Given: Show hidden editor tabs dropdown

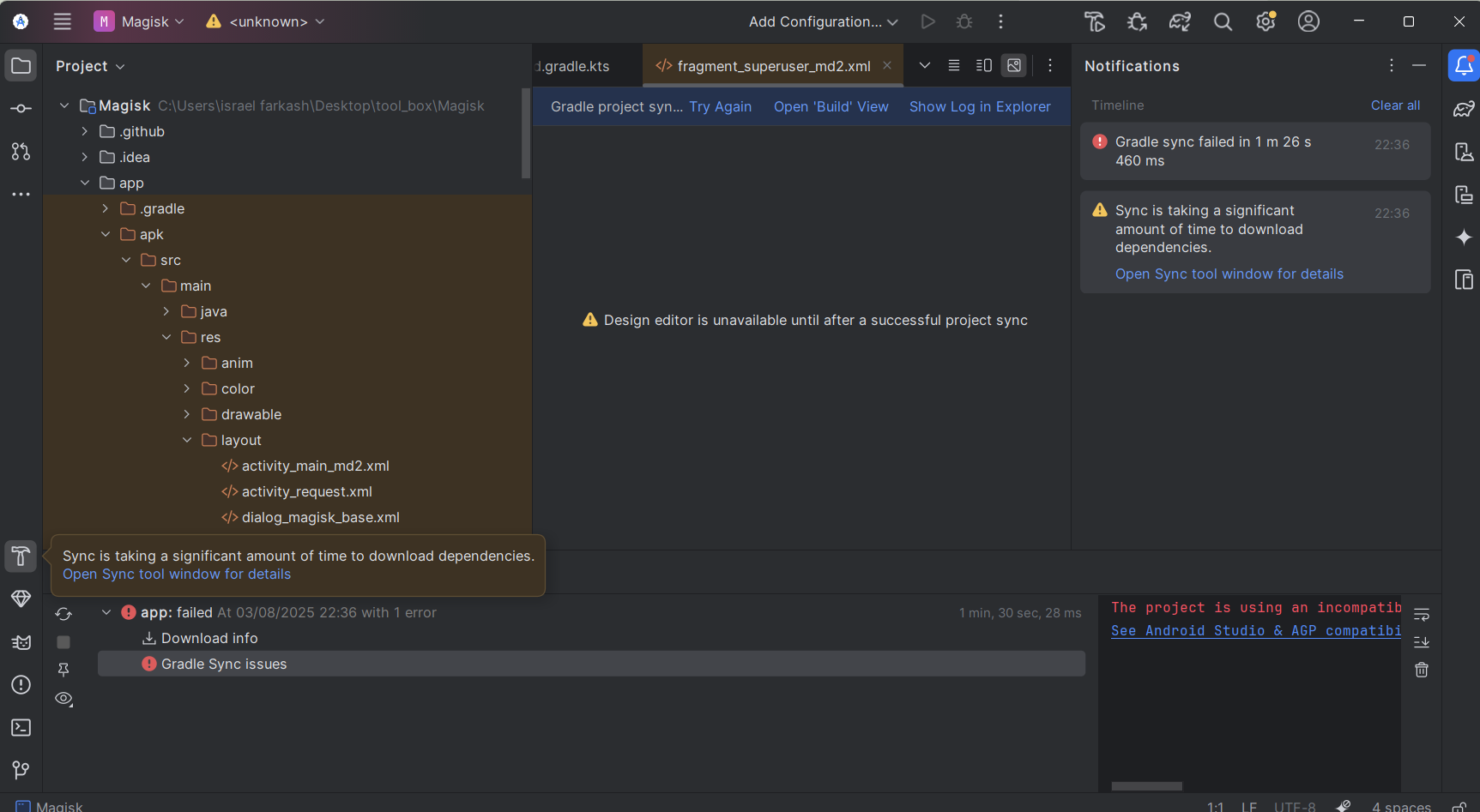Looking at the screenshot, I should [x=924, y=65].
